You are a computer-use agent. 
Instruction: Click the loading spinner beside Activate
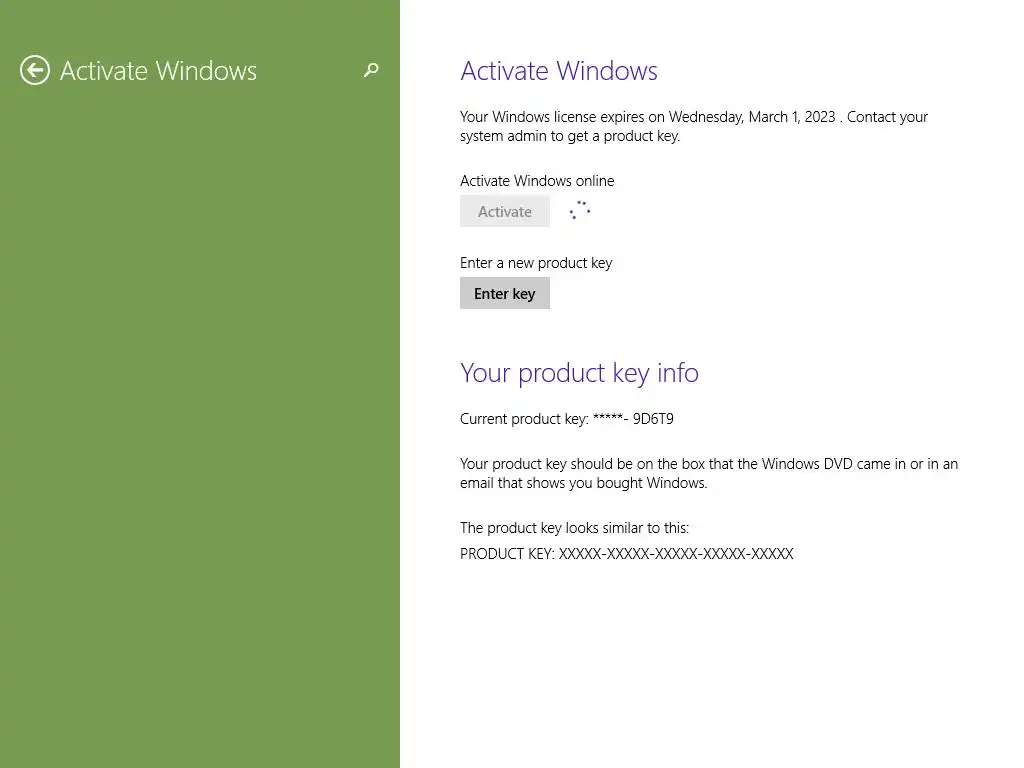(579, 210)
